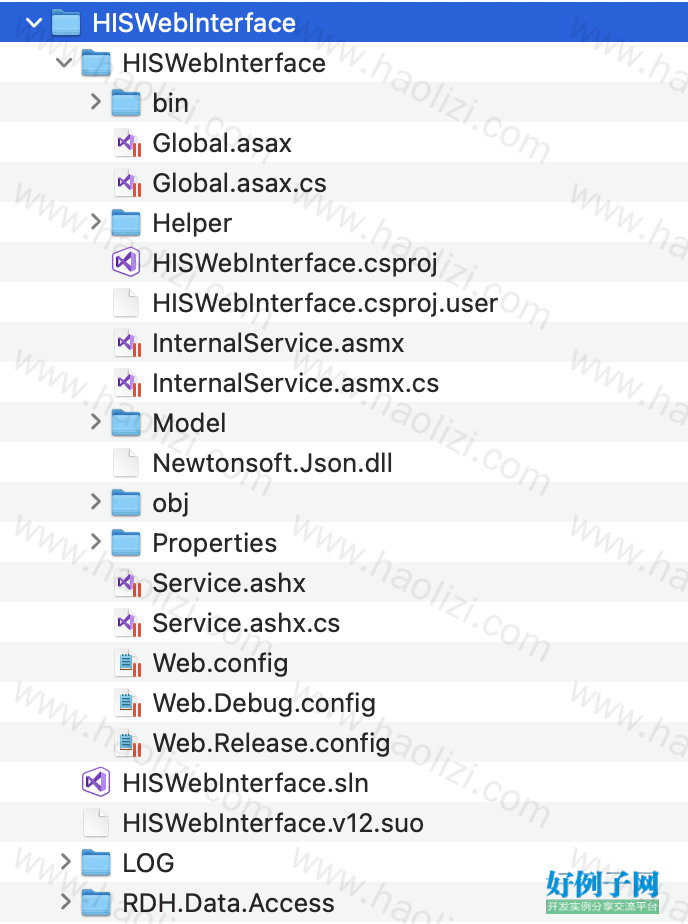Select the HISWebInterface.sln file name
Screen dimensions: 688x924
(246, 783)
